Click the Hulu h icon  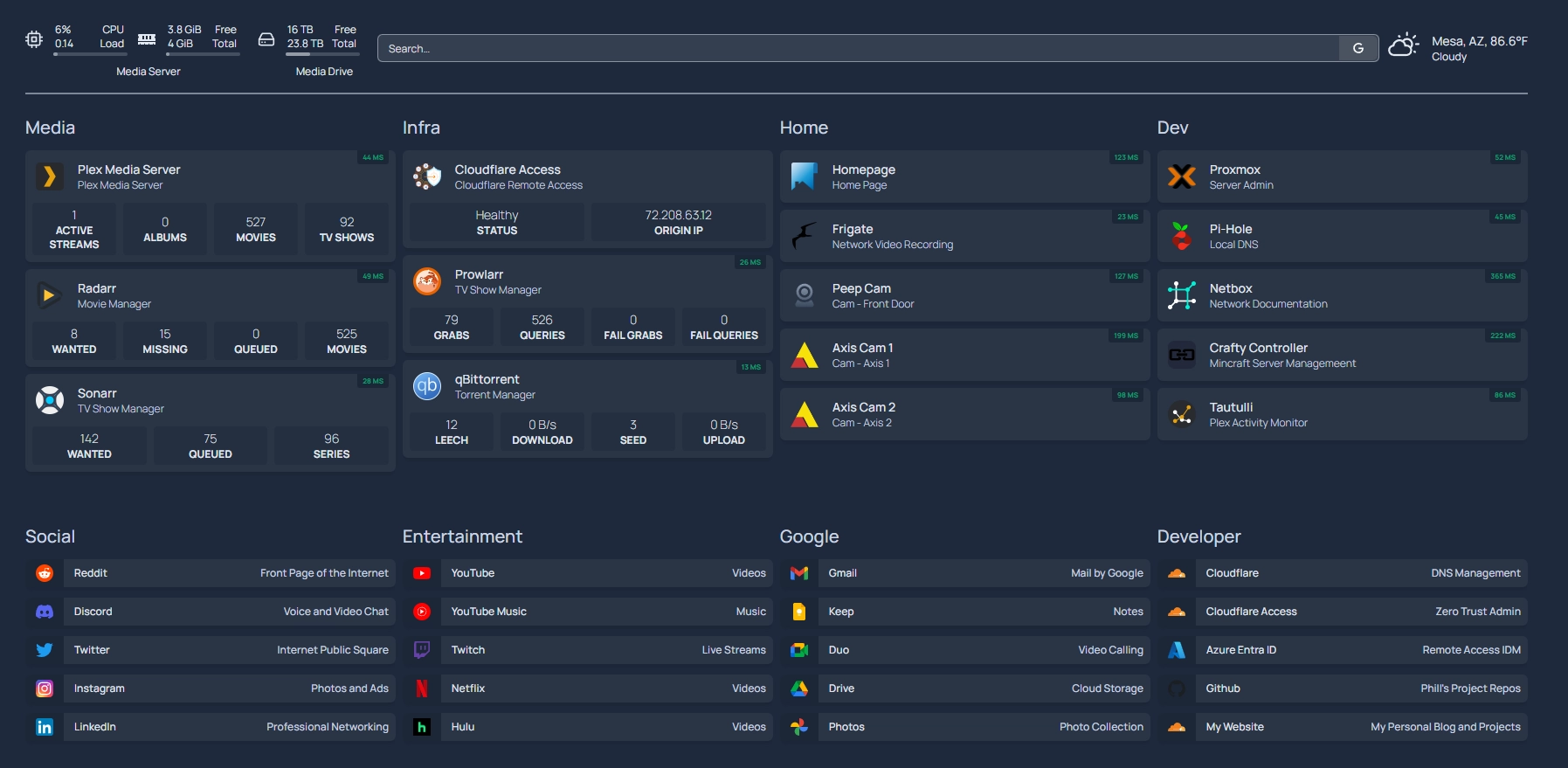(422, 727)
